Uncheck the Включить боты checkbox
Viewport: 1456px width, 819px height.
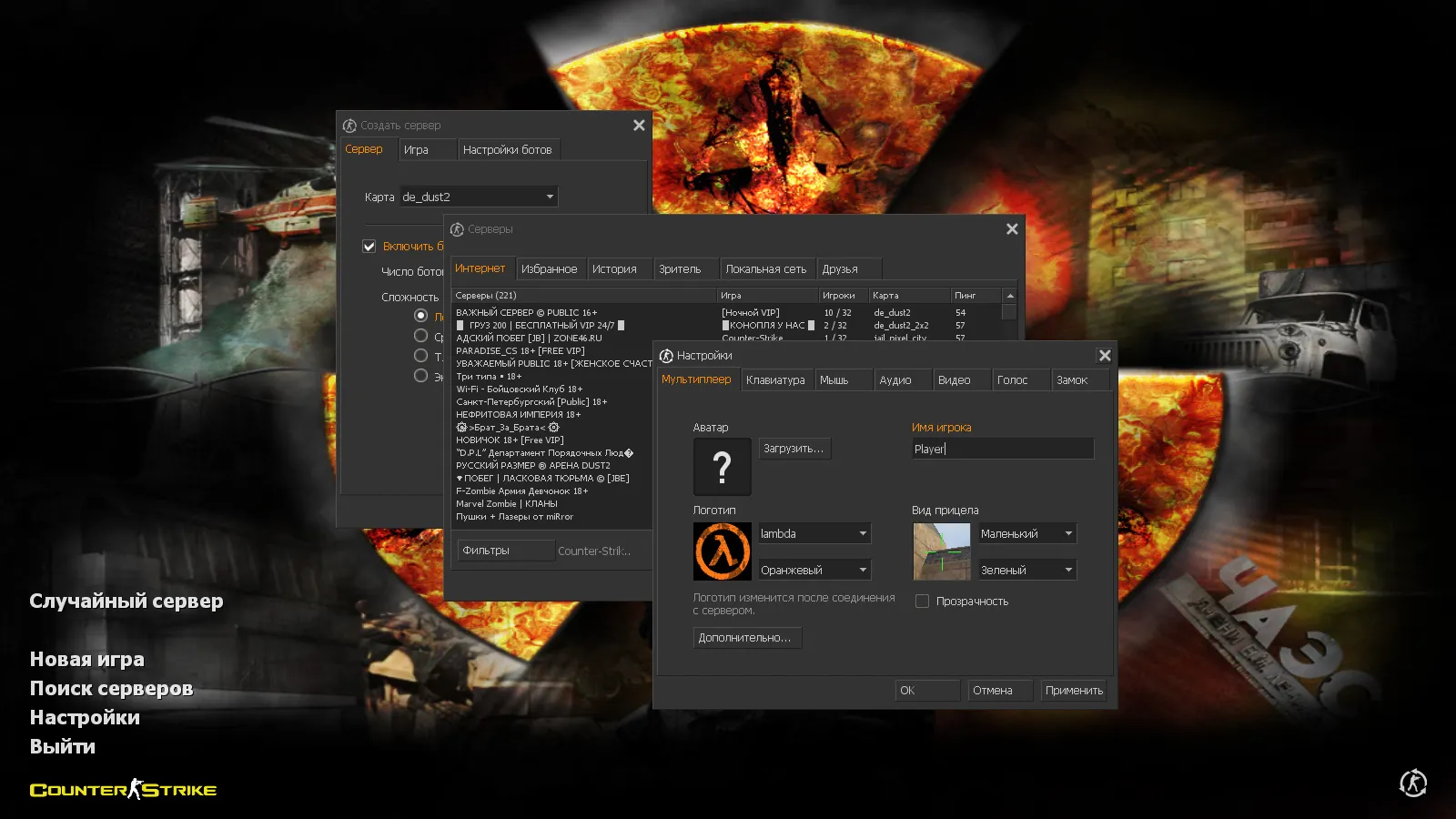[369, 247]
